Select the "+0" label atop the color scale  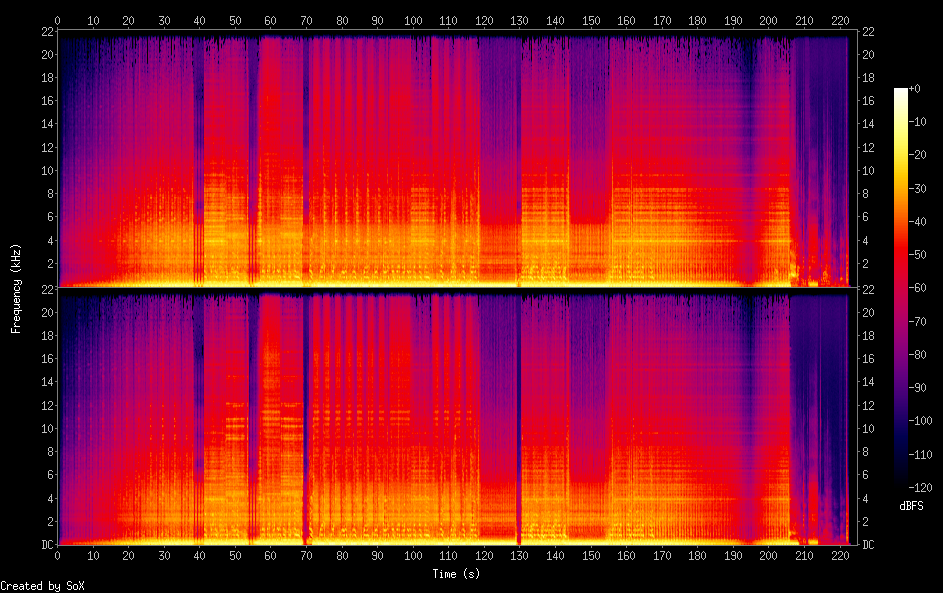pos(914,89)
